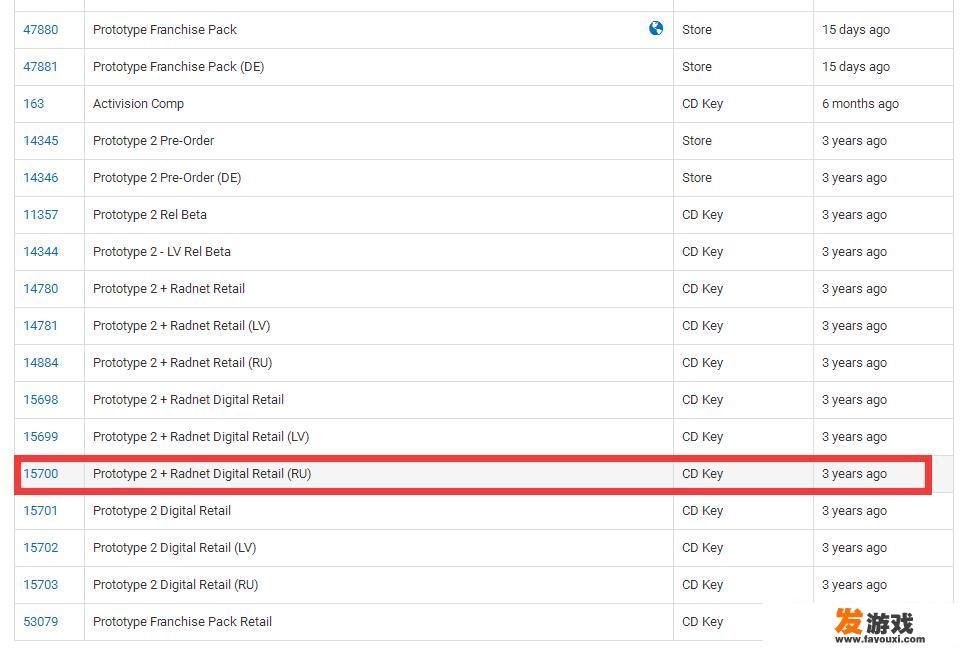Click 'Store' type in row 47881
Viewport: 974px width, 653px height.
(x=697, y=66)
